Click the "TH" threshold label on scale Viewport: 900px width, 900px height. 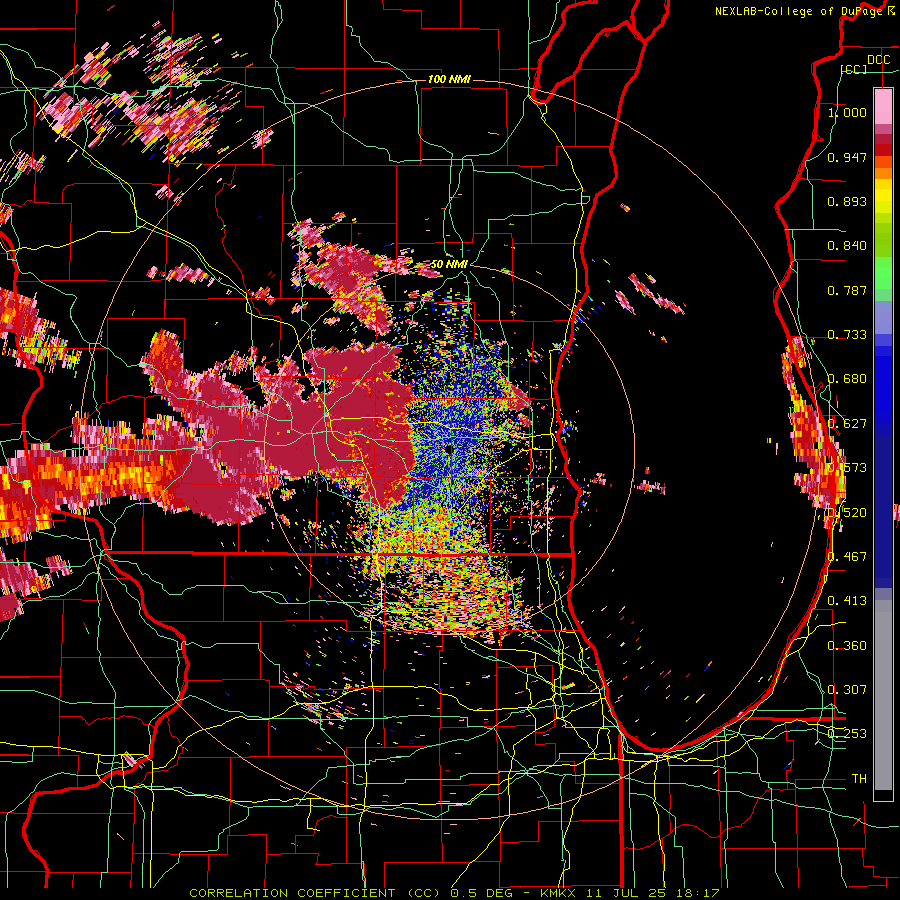point(859,778)
